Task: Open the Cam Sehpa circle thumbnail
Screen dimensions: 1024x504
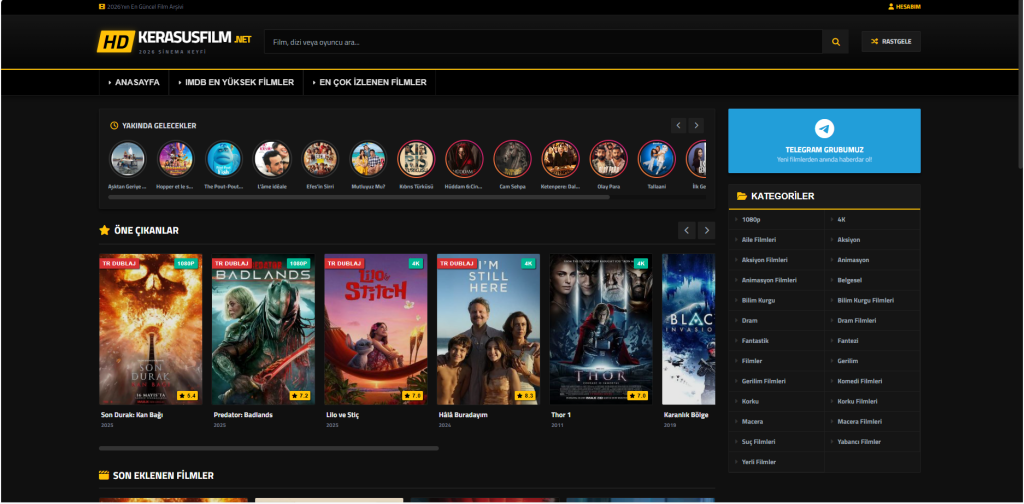Action: 512,159
